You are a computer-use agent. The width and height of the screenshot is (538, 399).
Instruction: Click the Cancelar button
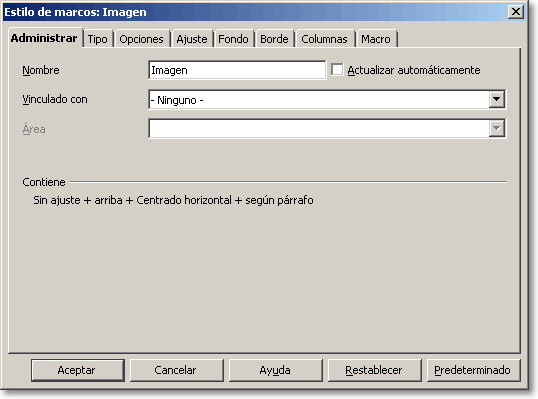pyautogui.click(x=176, y=370)
